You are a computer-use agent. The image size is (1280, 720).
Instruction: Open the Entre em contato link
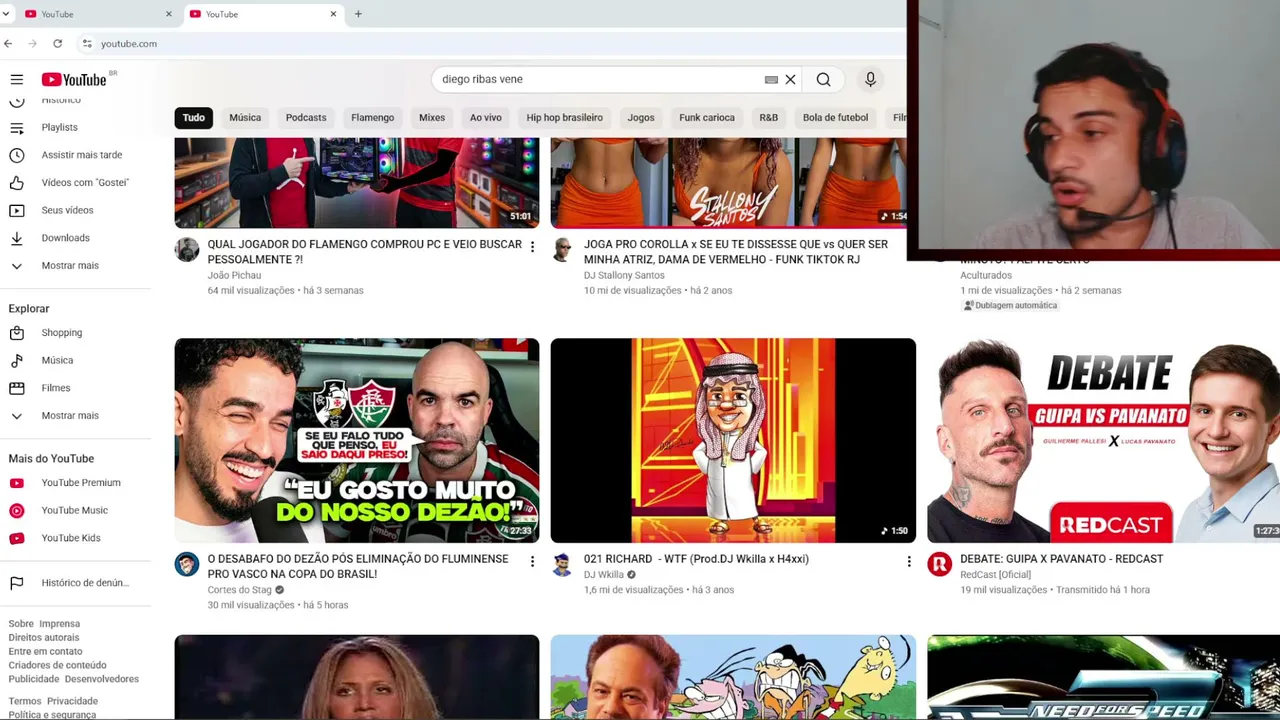click(45, 651)
